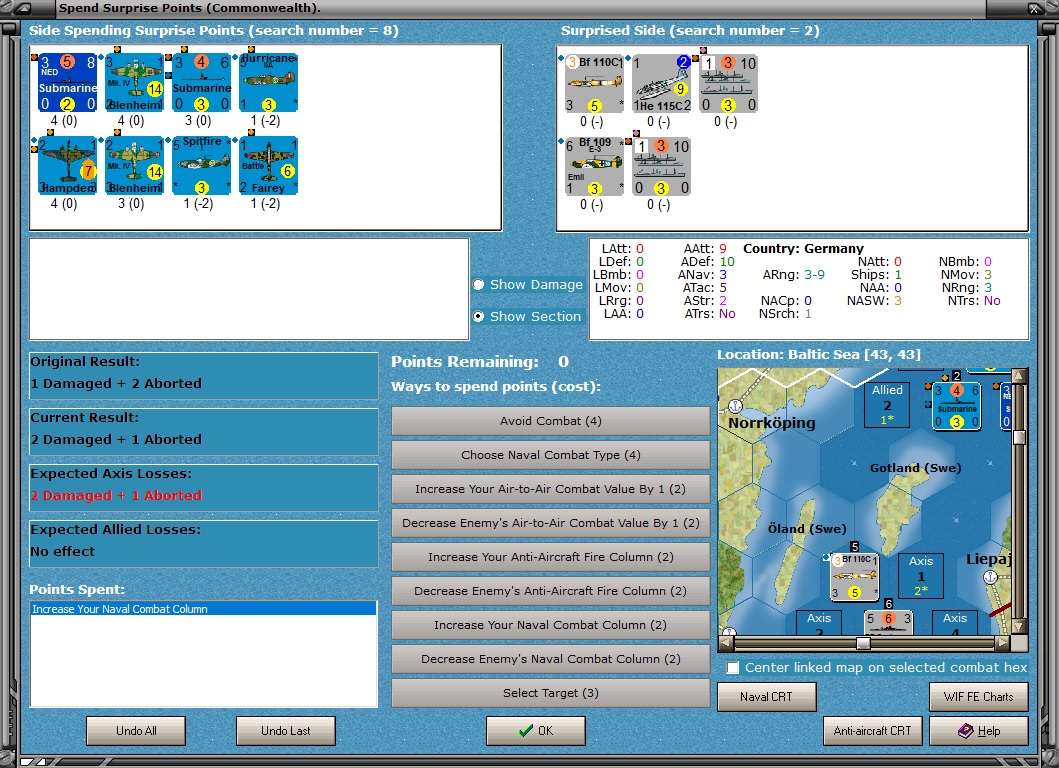Viewport: 1059px width, 768px height.
Task: Toggle Center linked map on selected combat hex
Action: [x=733, y=667]
